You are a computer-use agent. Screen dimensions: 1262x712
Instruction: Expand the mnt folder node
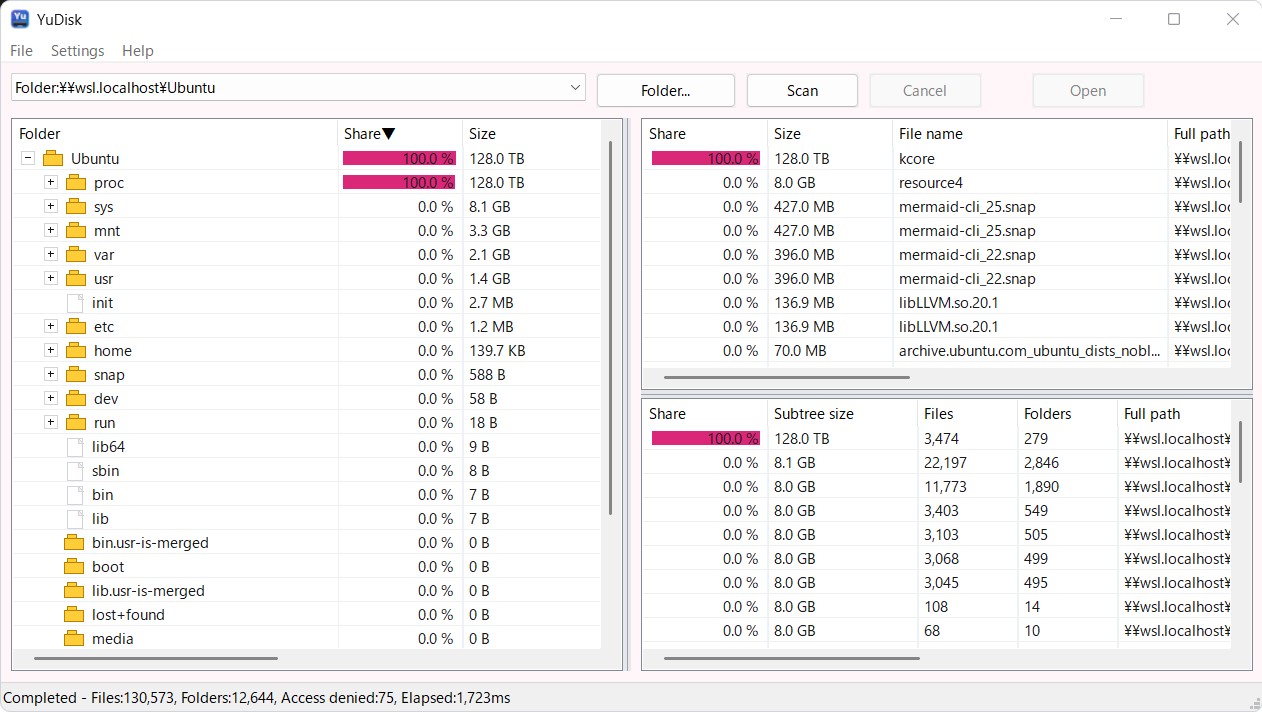[51, 230]
